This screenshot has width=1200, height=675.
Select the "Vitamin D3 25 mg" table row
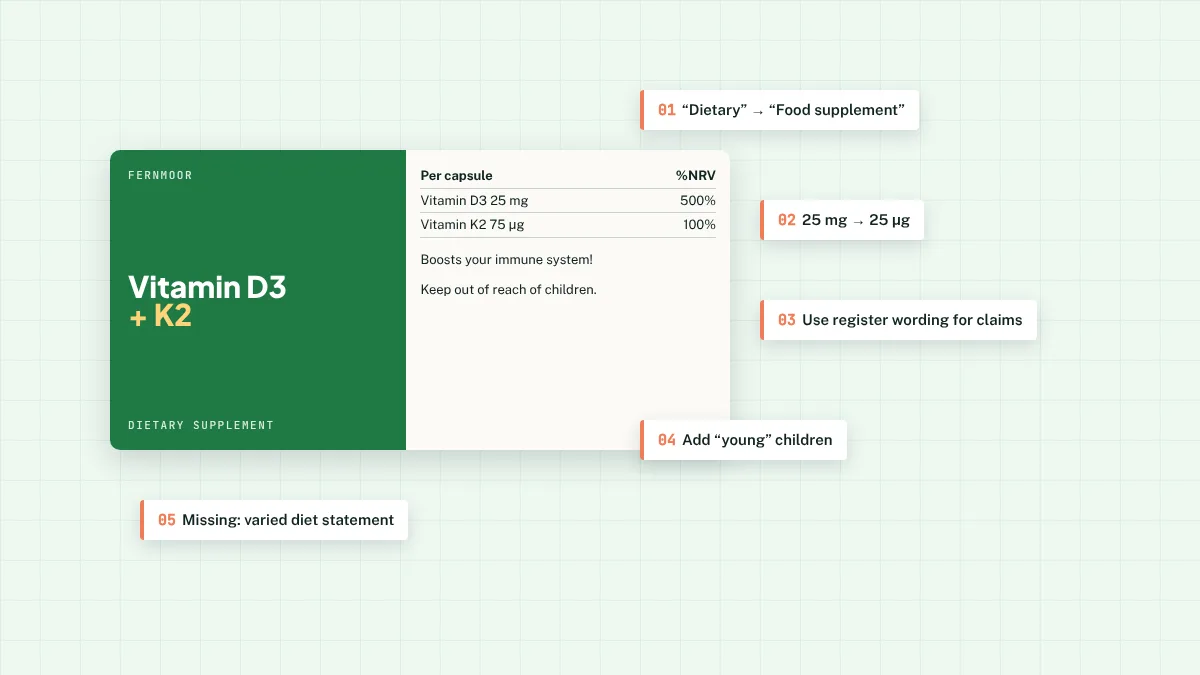click(568, 201)
